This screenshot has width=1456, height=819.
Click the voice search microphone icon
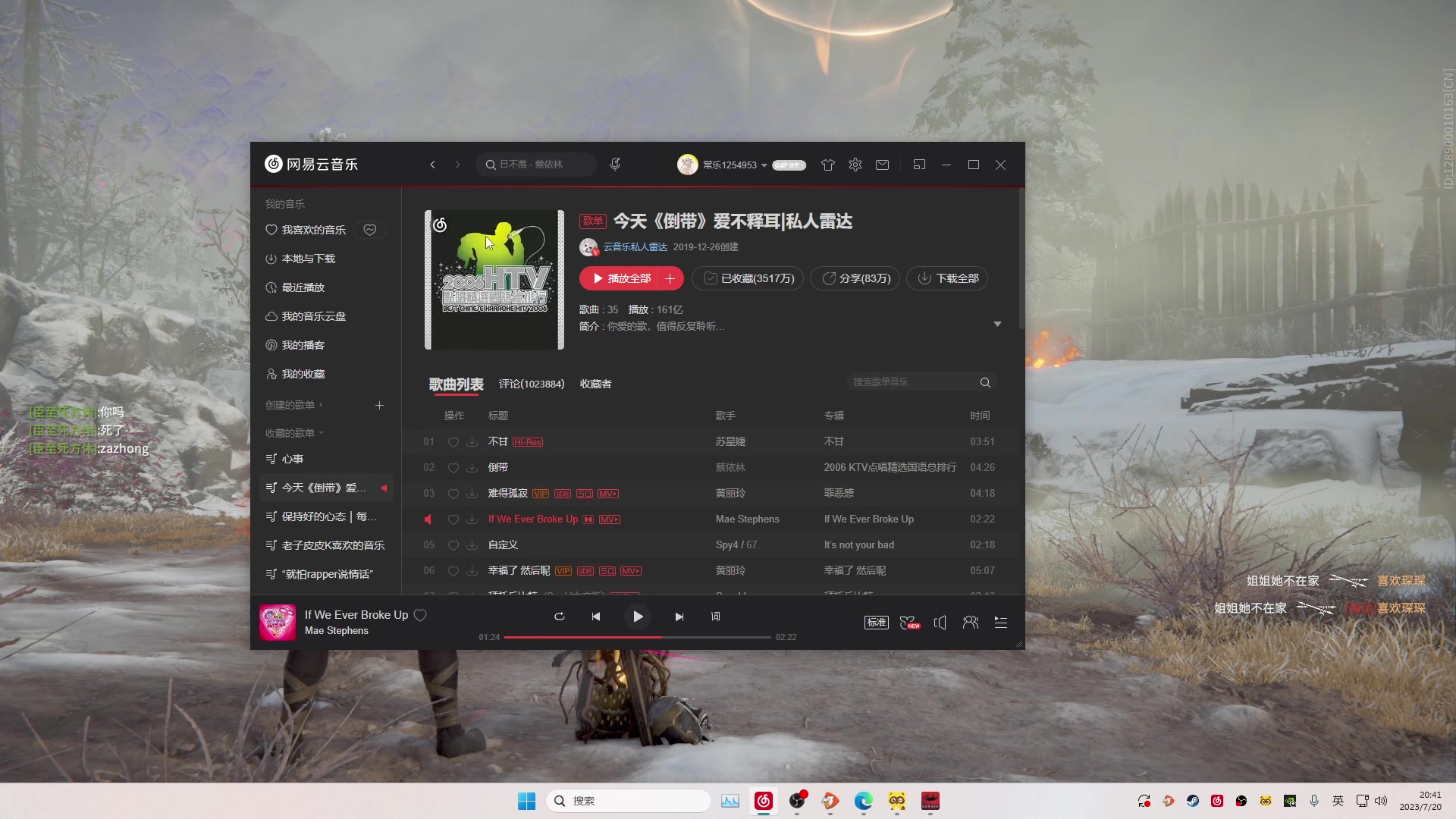tap(615, 164)
